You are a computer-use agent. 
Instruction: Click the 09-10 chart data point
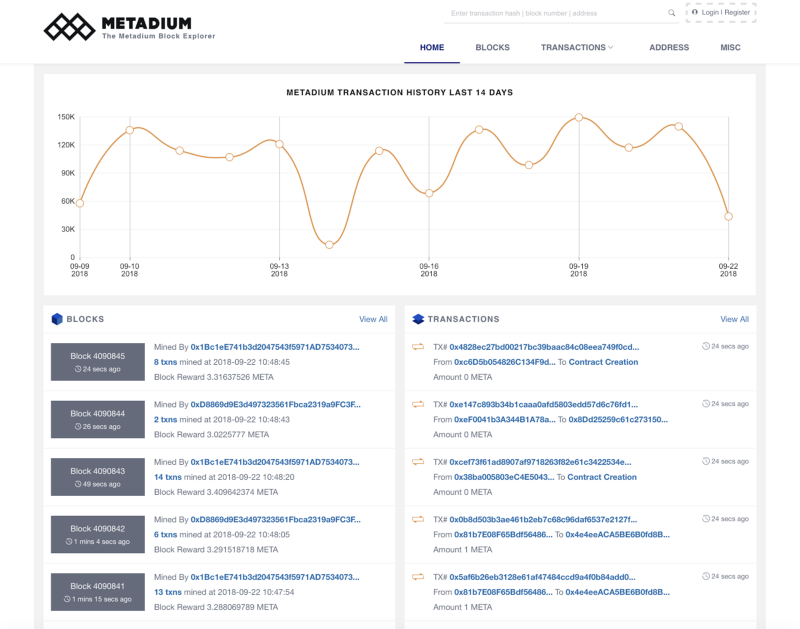click(x=130, y=130)
